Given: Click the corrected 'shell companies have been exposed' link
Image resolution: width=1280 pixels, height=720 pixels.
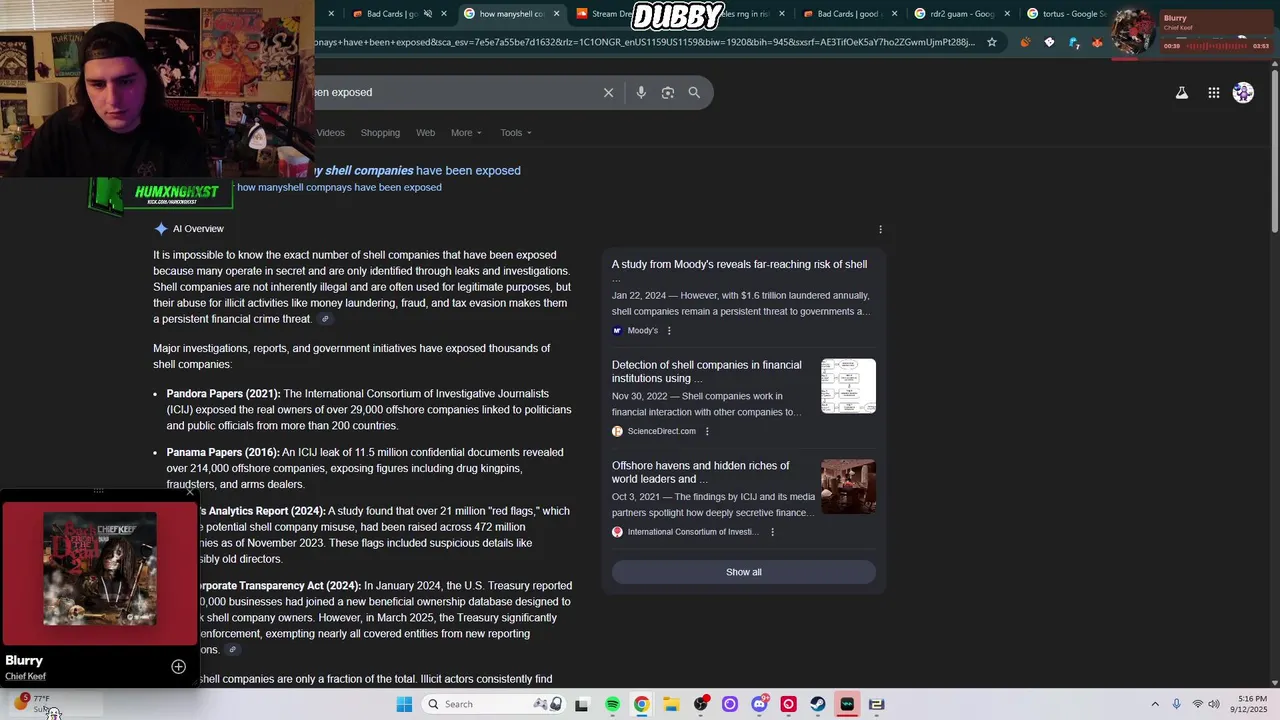Looking at the screenshot, I should click(x=418, y=170).
